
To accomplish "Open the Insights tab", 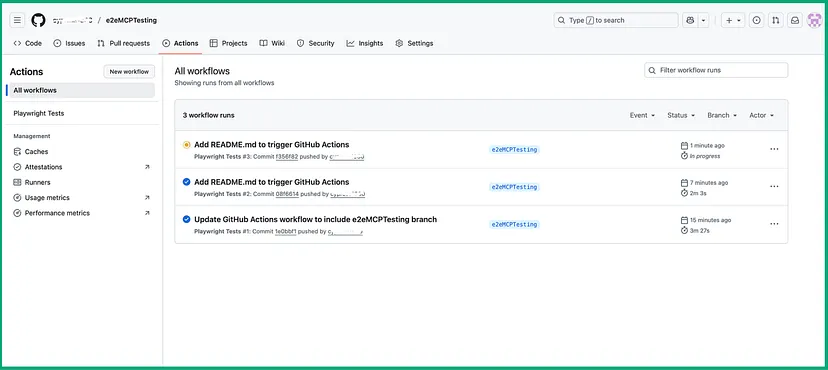I will pos(365,43).
